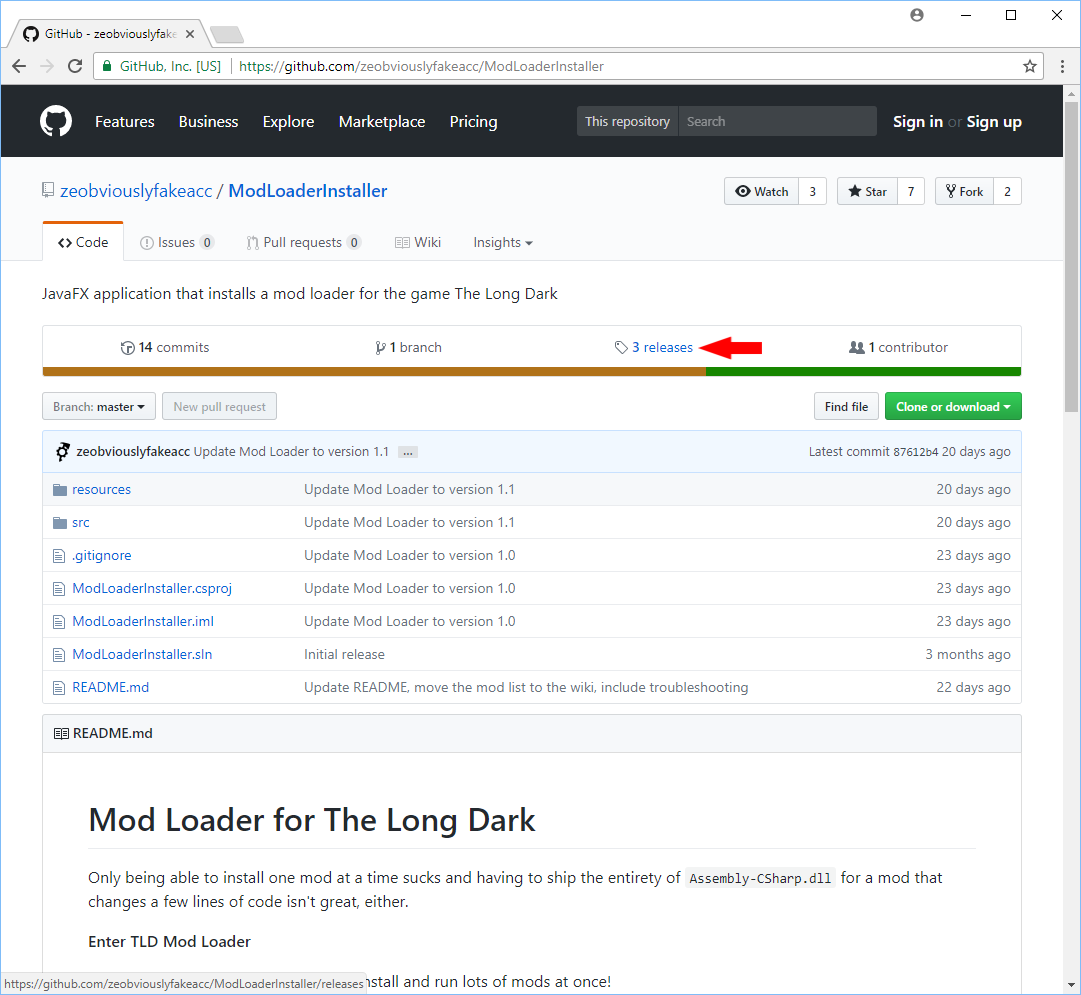This screenshot has height=995, width=1081.
Task: Expand the Branch: master dropdown
Action: (99, 407)
